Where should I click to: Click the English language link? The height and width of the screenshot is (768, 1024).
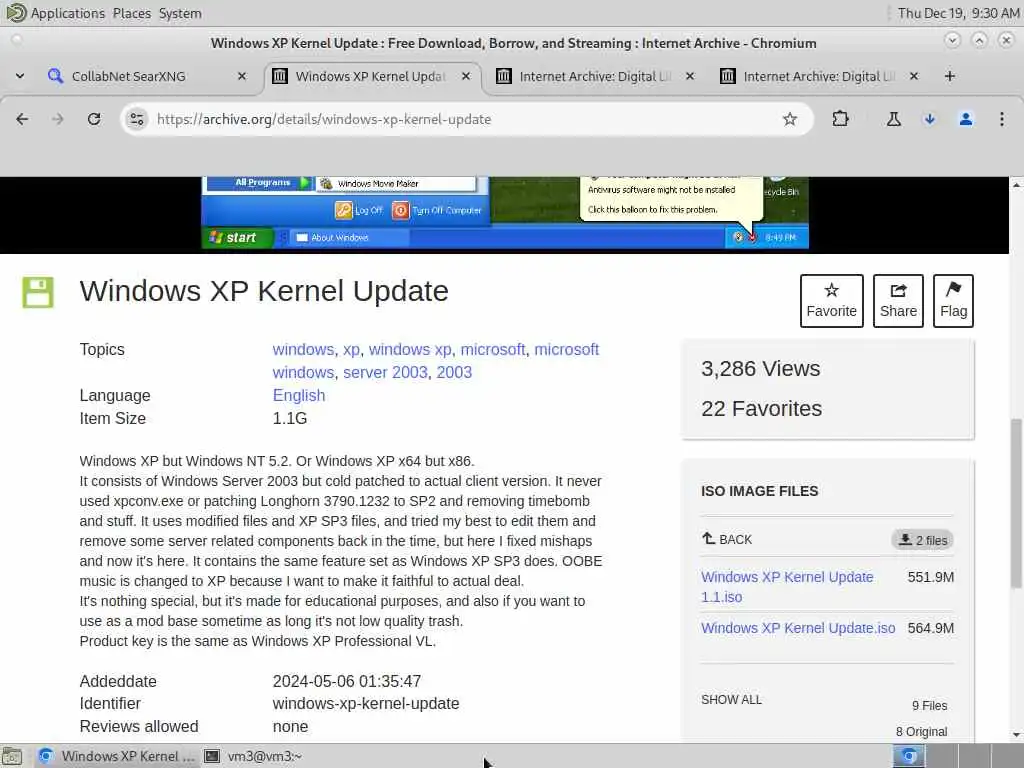point(299,395)
